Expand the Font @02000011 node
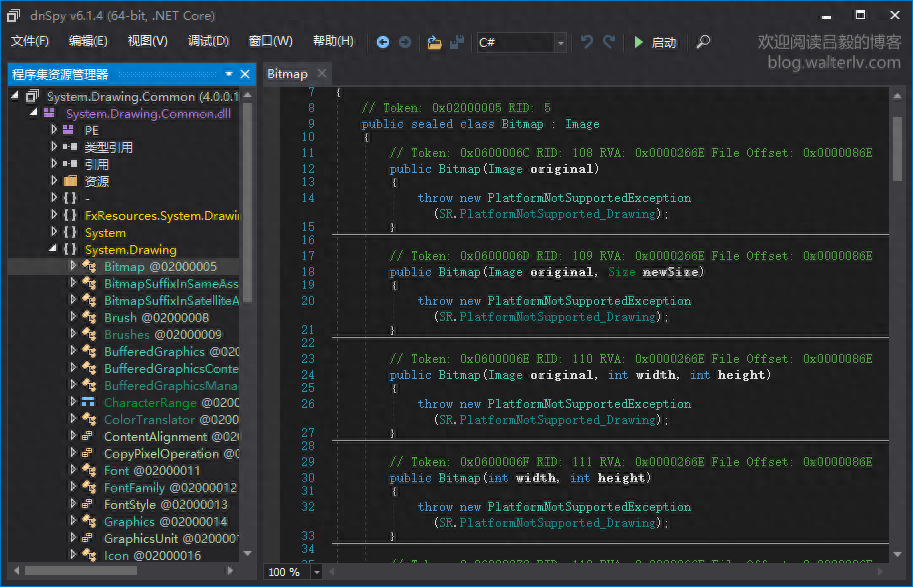913x587 pixels. [73, 469]
